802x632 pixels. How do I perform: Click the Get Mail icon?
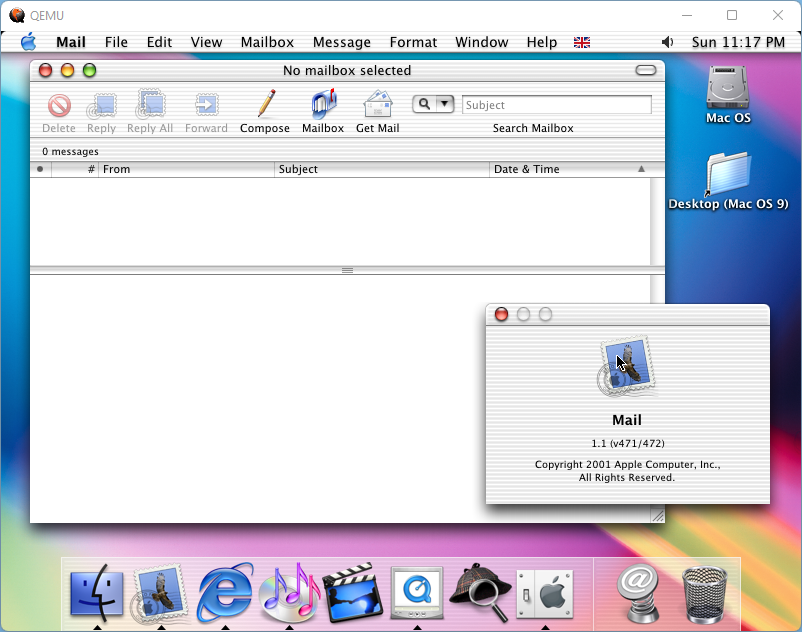[377, 105]
